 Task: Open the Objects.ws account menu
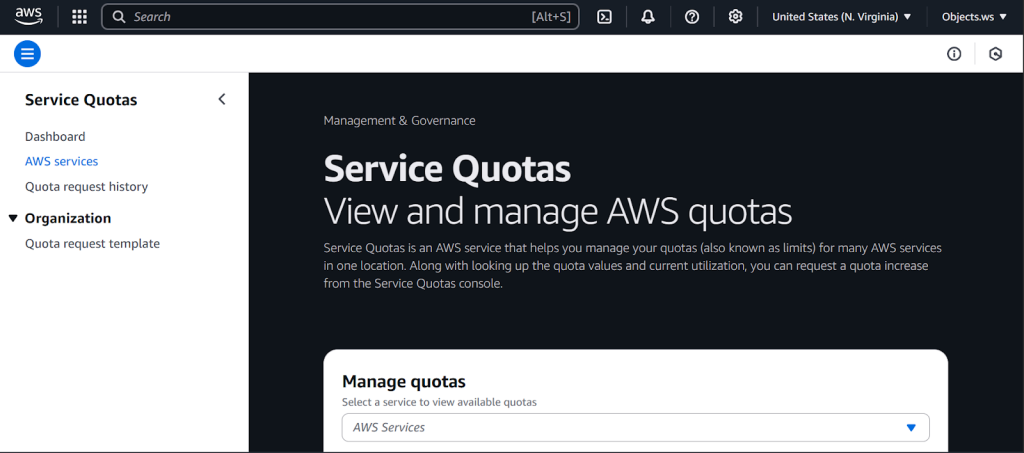click(x=974, y=17)
